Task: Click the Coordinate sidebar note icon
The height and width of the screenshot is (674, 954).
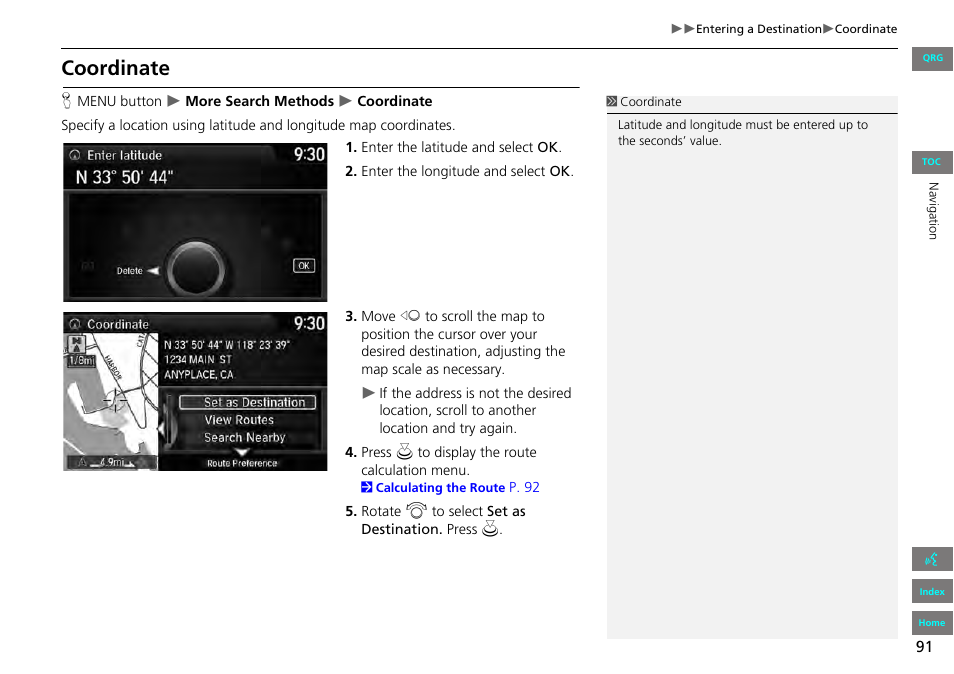Action: click(611, 102)
